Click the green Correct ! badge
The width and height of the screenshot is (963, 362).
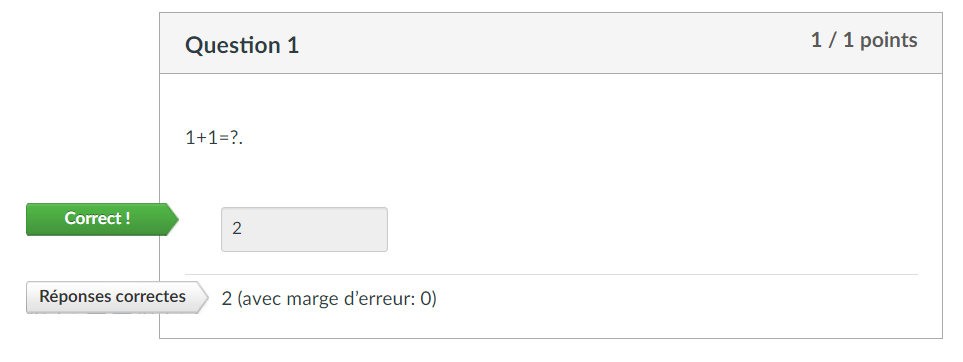click(102, 219)
